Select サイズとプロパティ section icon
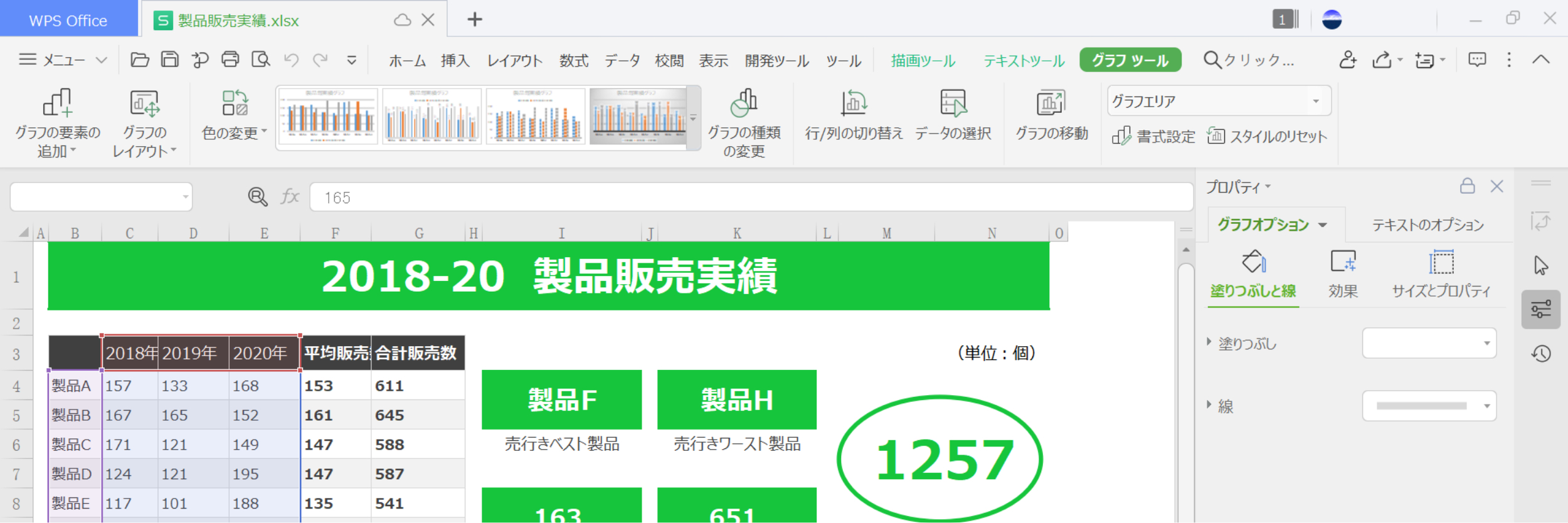Viewport: 1568px width, 523px height. [x=1441, y=275]
